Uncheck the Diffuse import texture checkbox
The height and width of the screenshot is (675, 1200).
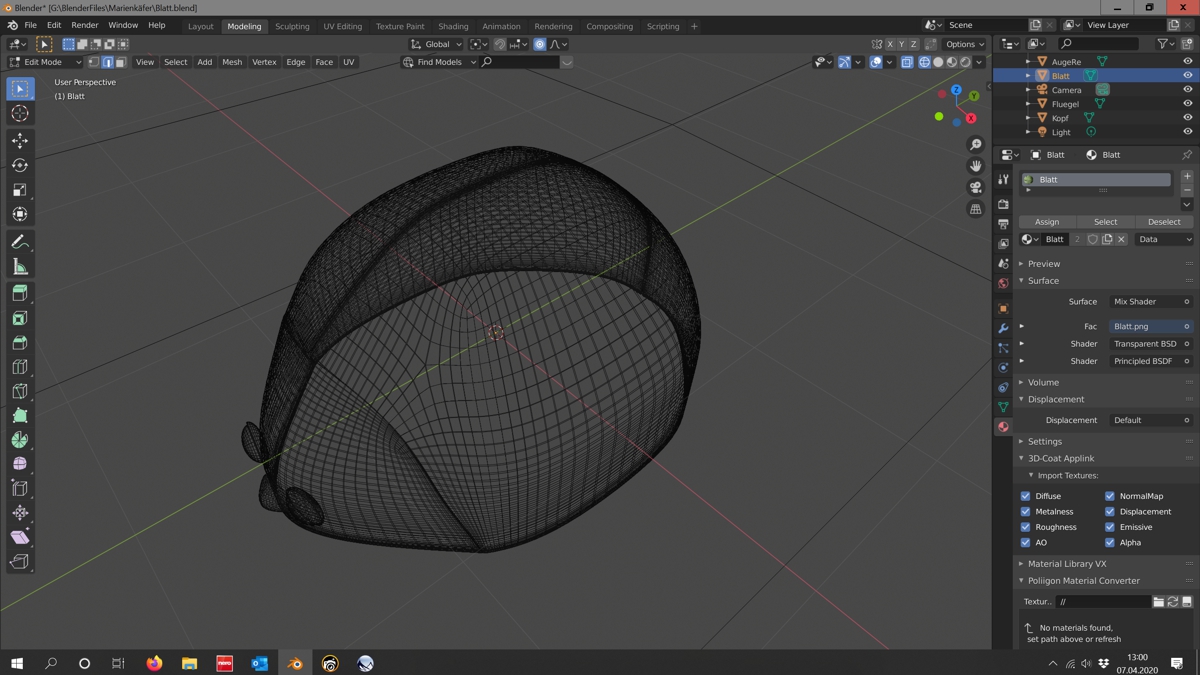[x=1026, y=496]
